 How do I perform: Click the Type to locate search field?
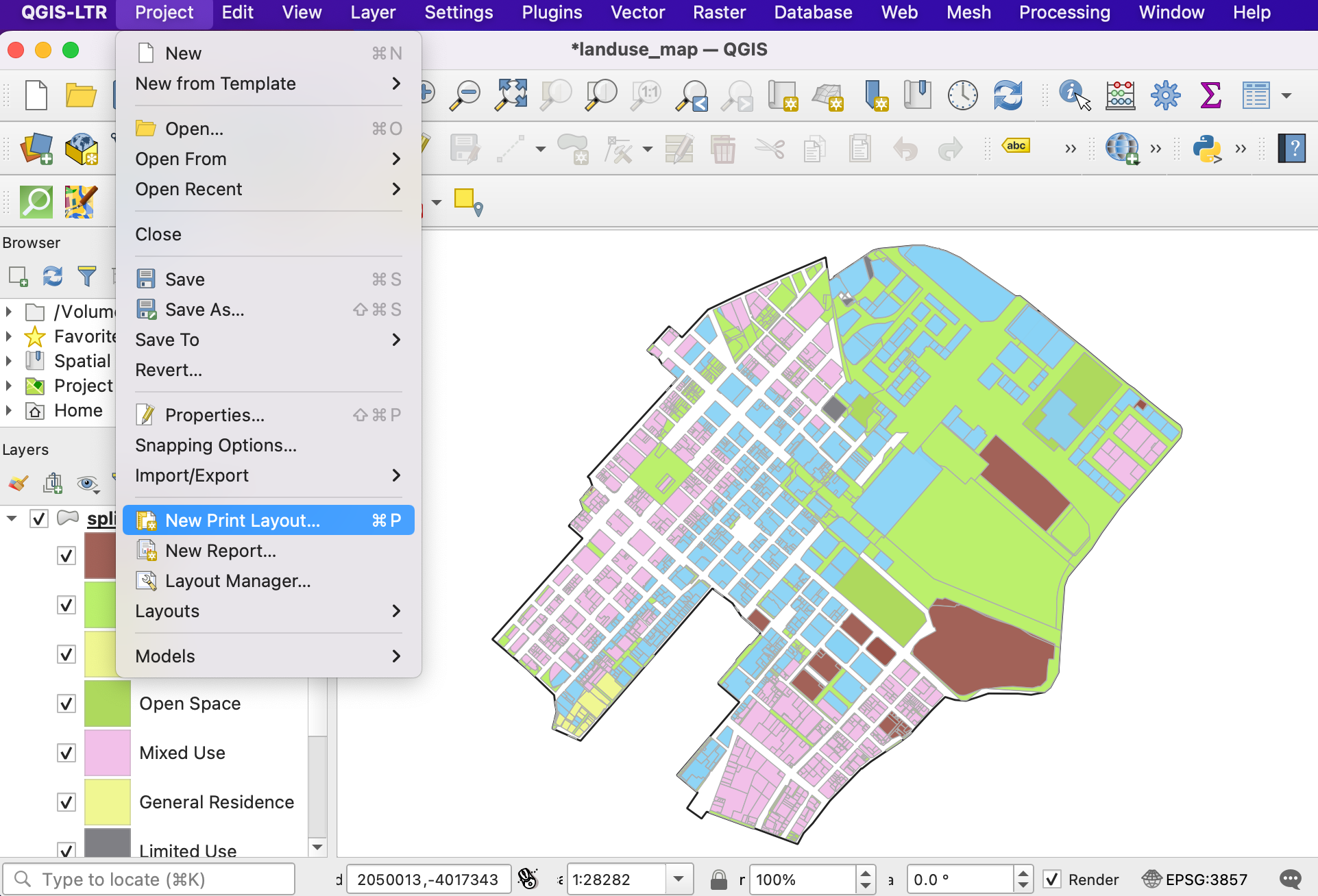pyautogui.click(x=151, y=879)
